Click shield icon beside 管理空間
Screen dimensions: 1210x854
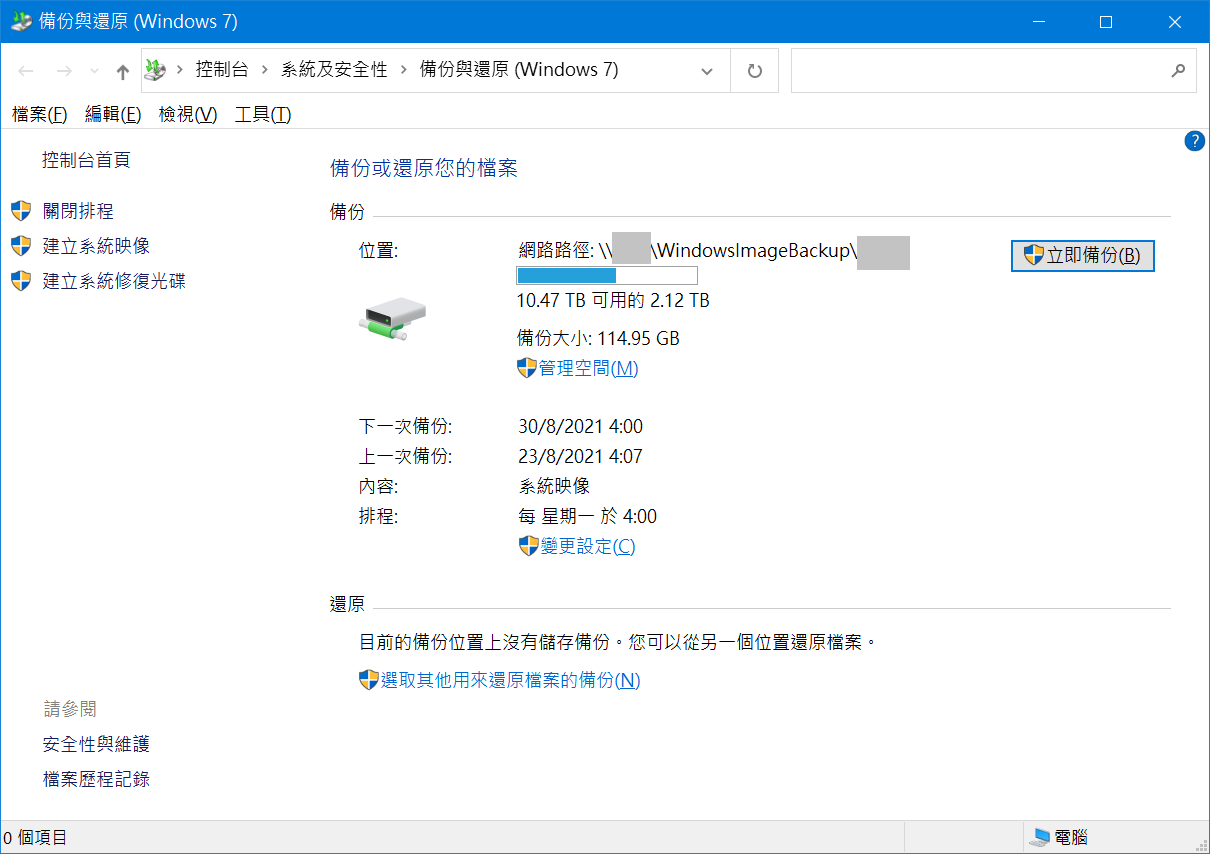click(527, 368)
